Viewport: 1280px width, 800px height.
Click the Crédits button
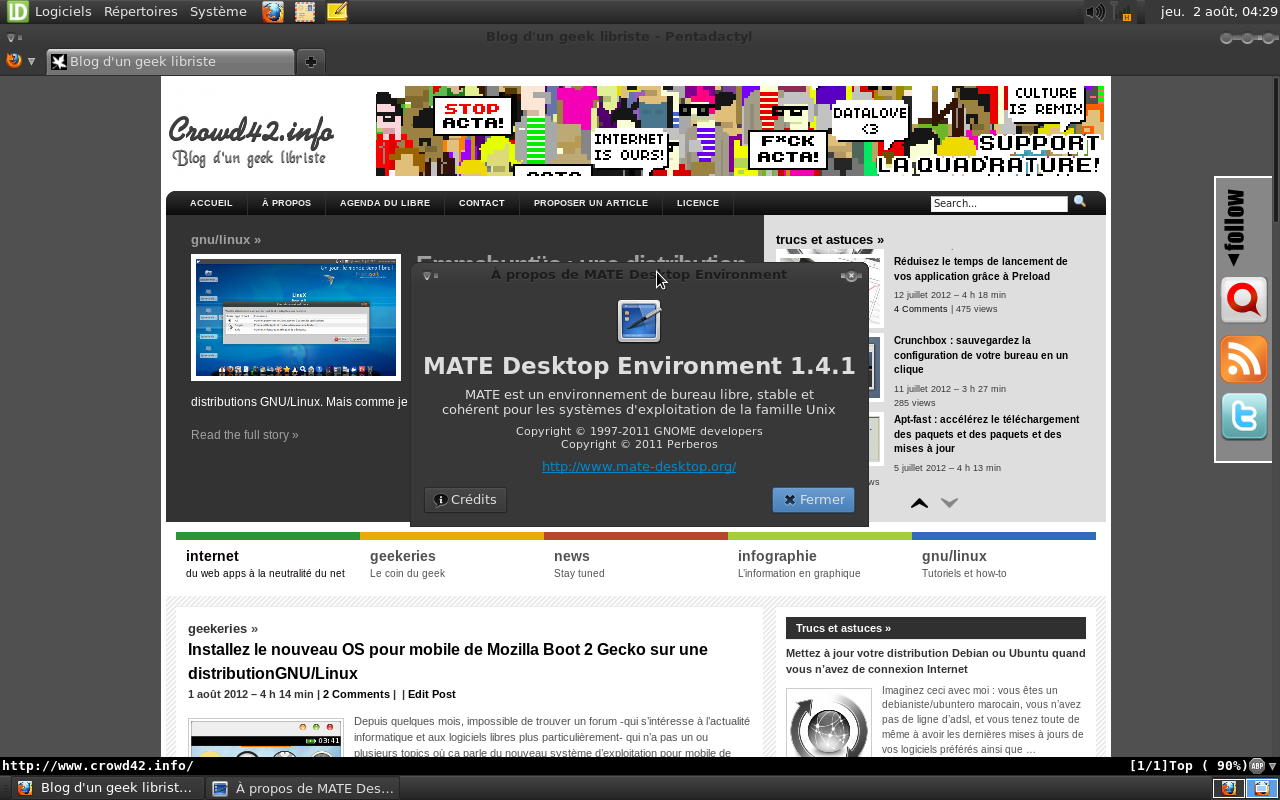(465, 500)
